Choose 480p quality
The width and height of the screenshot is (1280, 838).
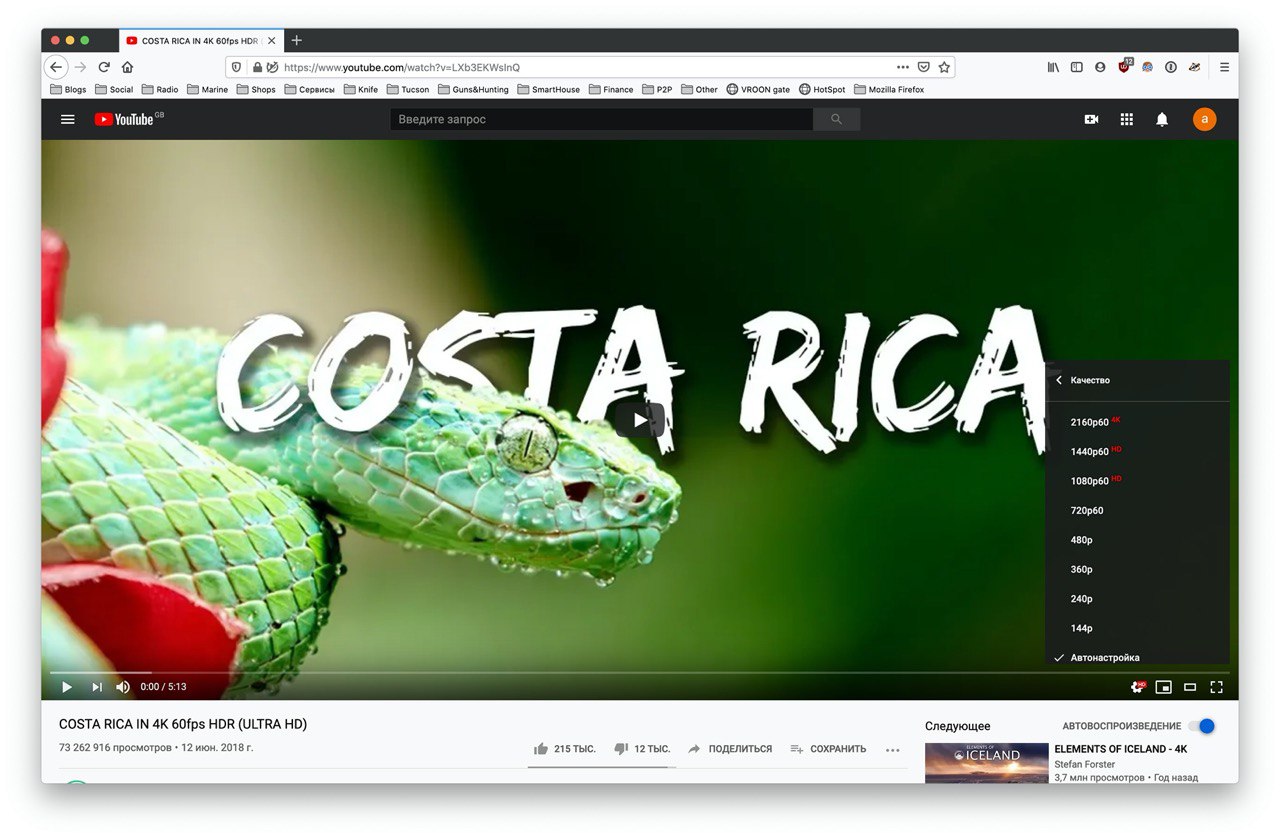point(1137,540)
